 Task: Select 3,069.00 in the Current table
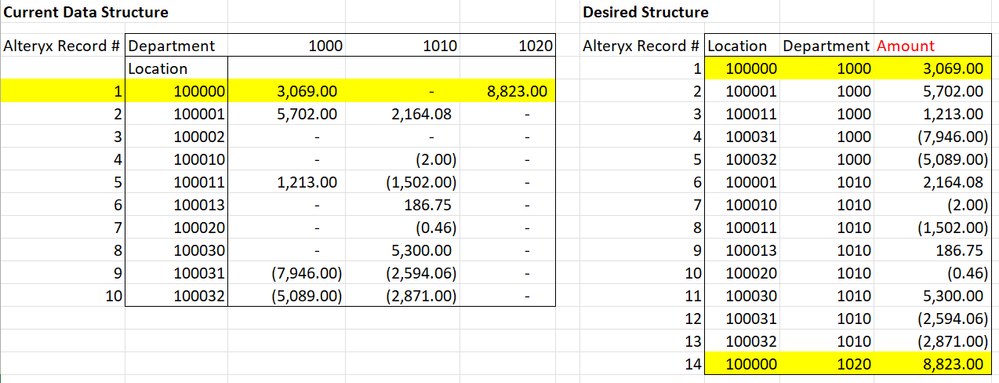(x=306, y=91)
